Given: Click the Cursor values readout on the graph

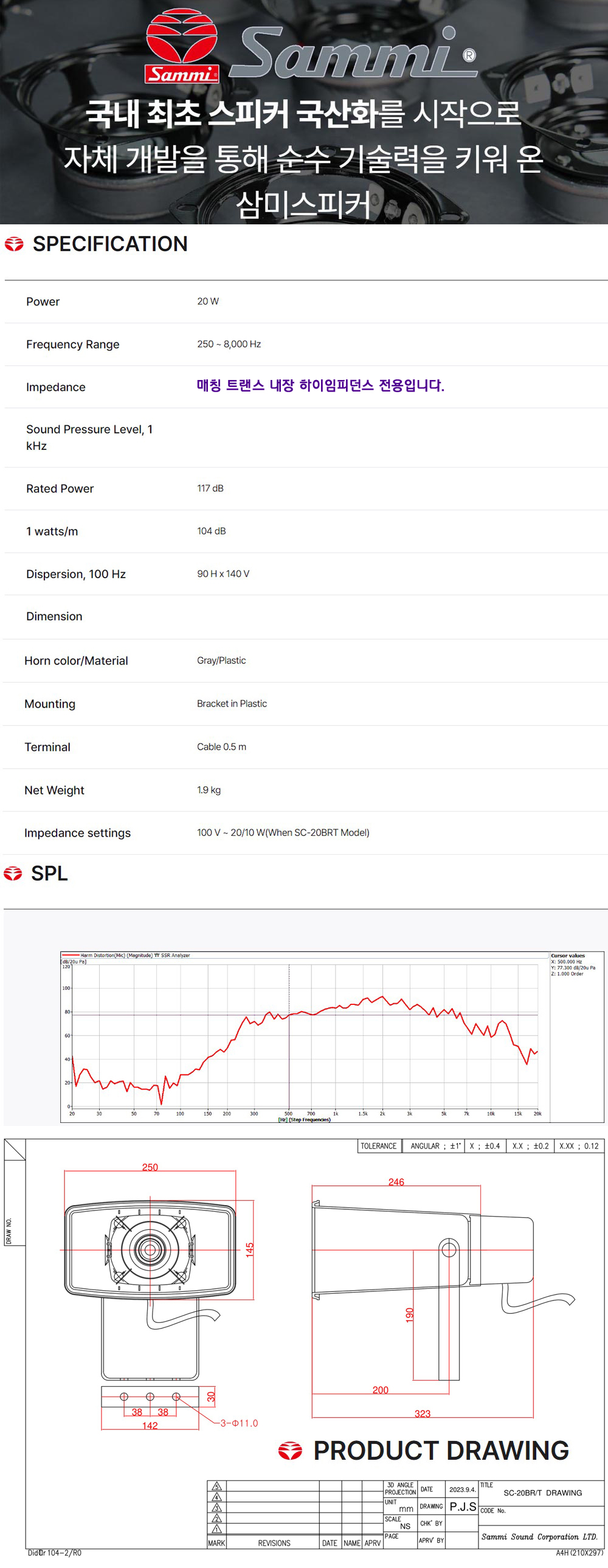Looking at the screenshot, I should coord(573,965).
